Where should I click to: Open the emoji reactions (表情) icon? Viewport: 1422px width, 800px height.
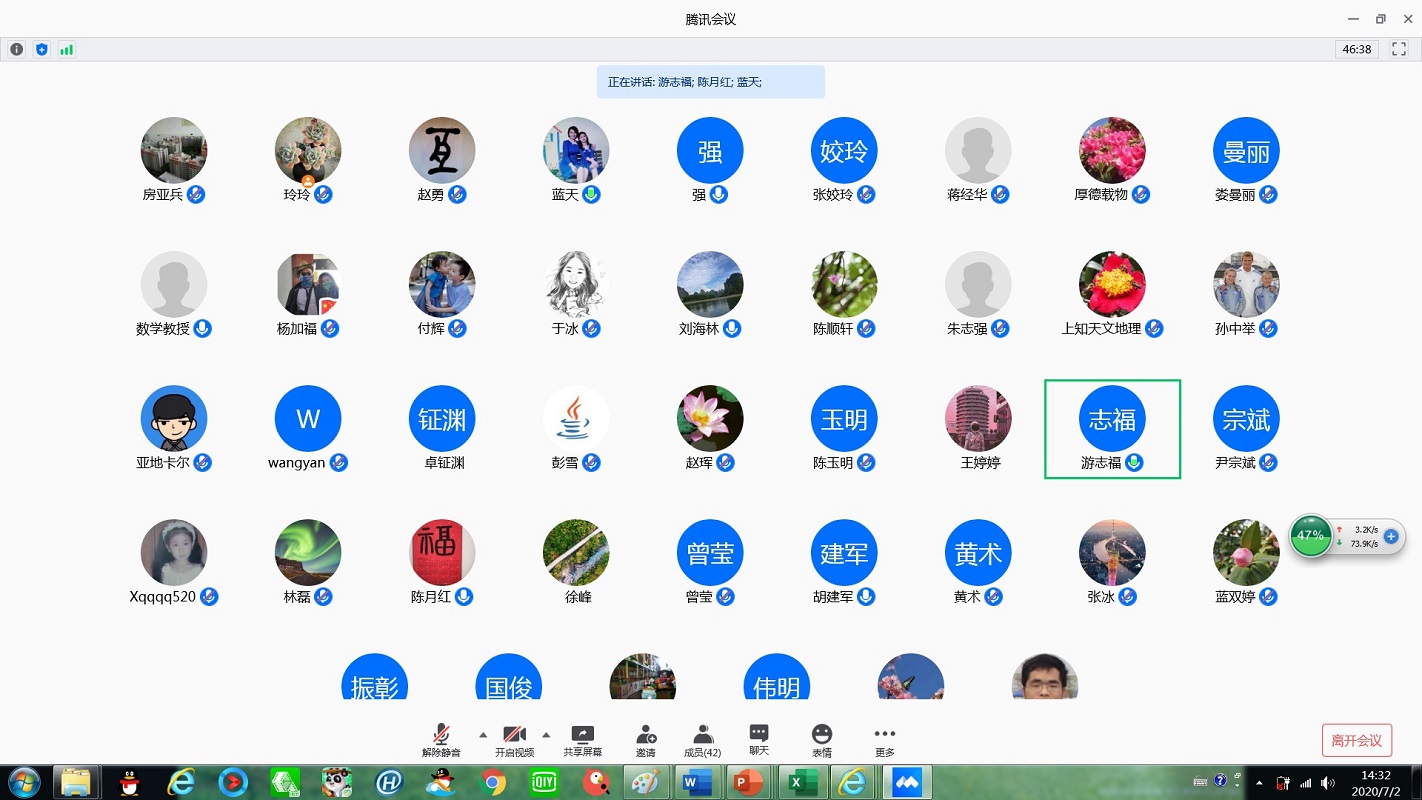(x=822, y=740)
